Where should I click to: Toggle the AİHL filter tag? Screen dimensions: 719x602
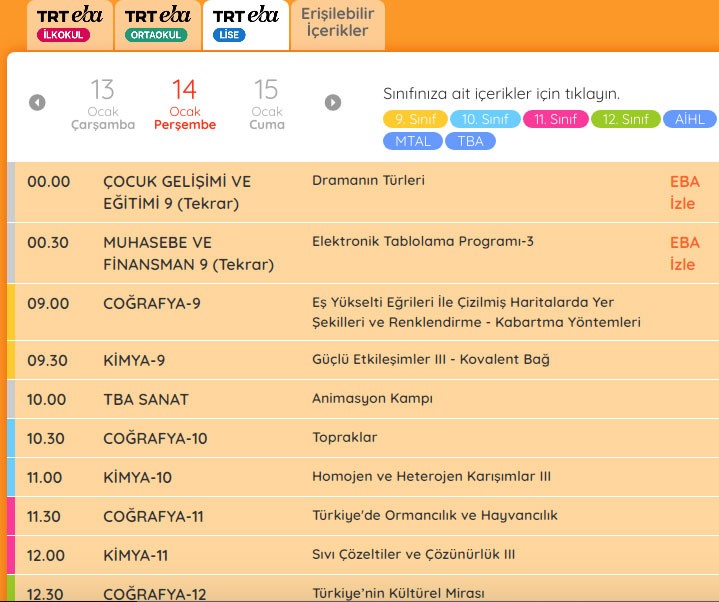pyautogui.click(x=690, y=119)
